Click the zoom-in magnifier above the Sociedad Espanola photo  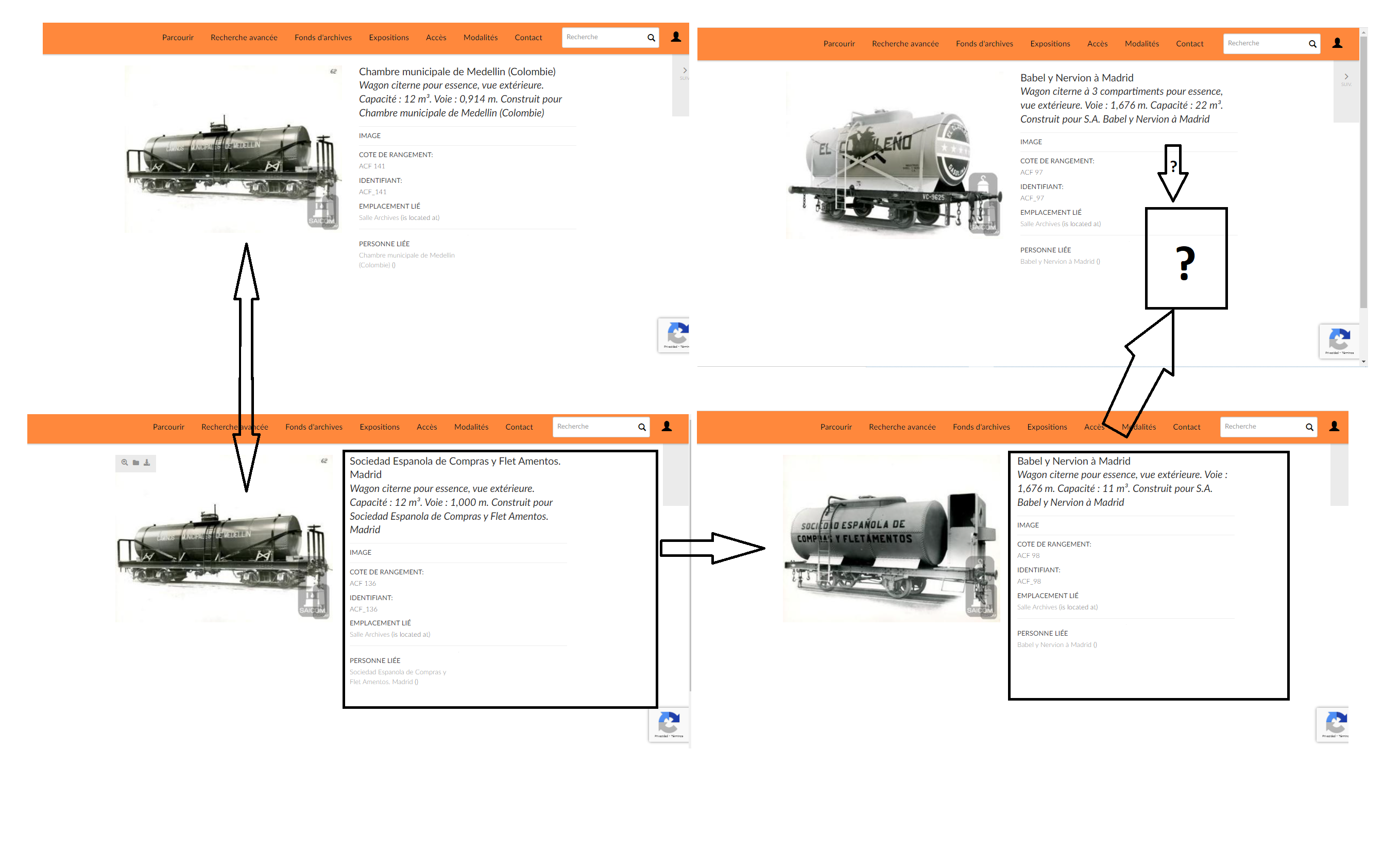click(x=125, y=463)
